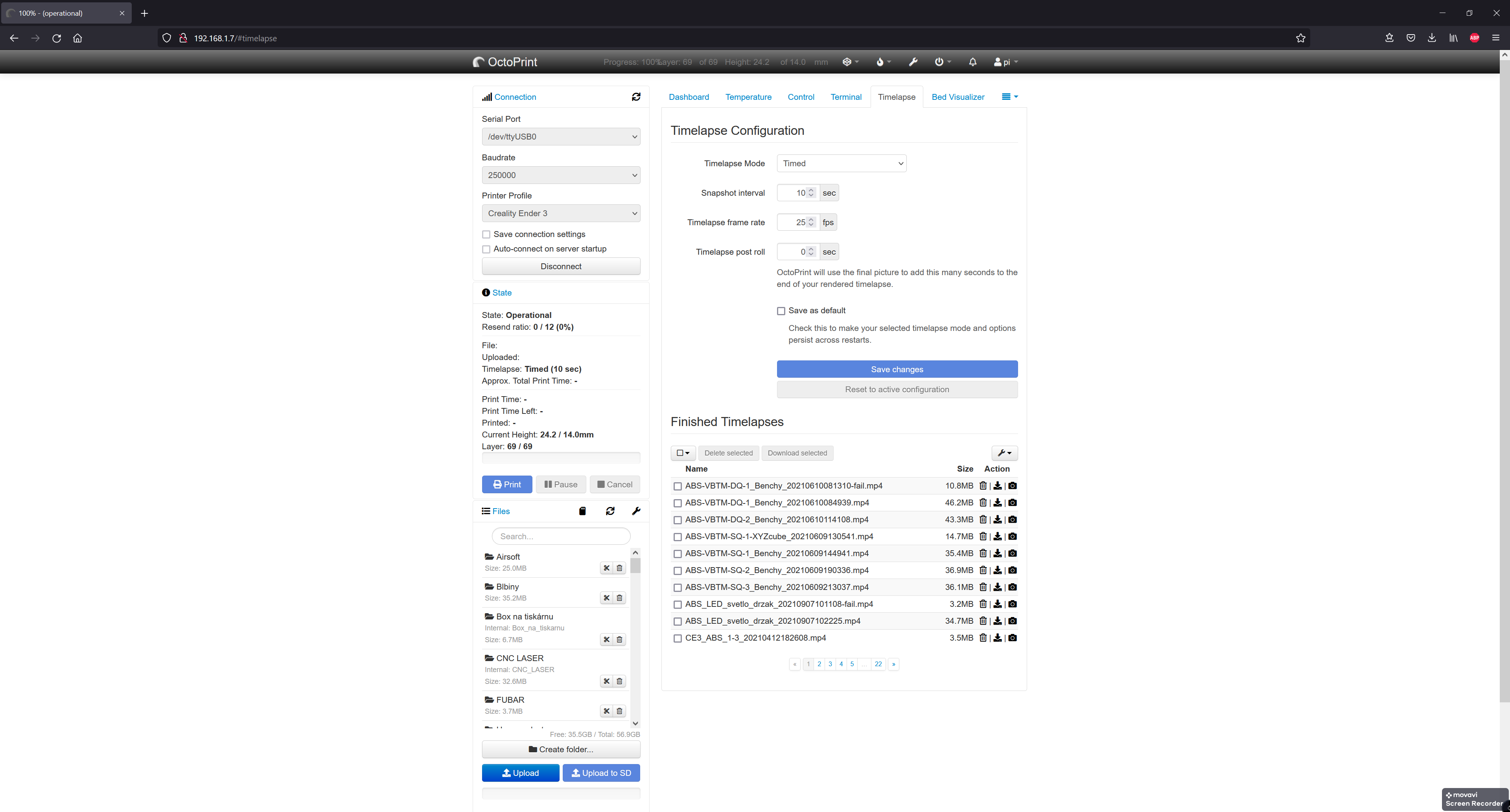Click the Save changes button

pyautogui.click(x=897, y=369)
